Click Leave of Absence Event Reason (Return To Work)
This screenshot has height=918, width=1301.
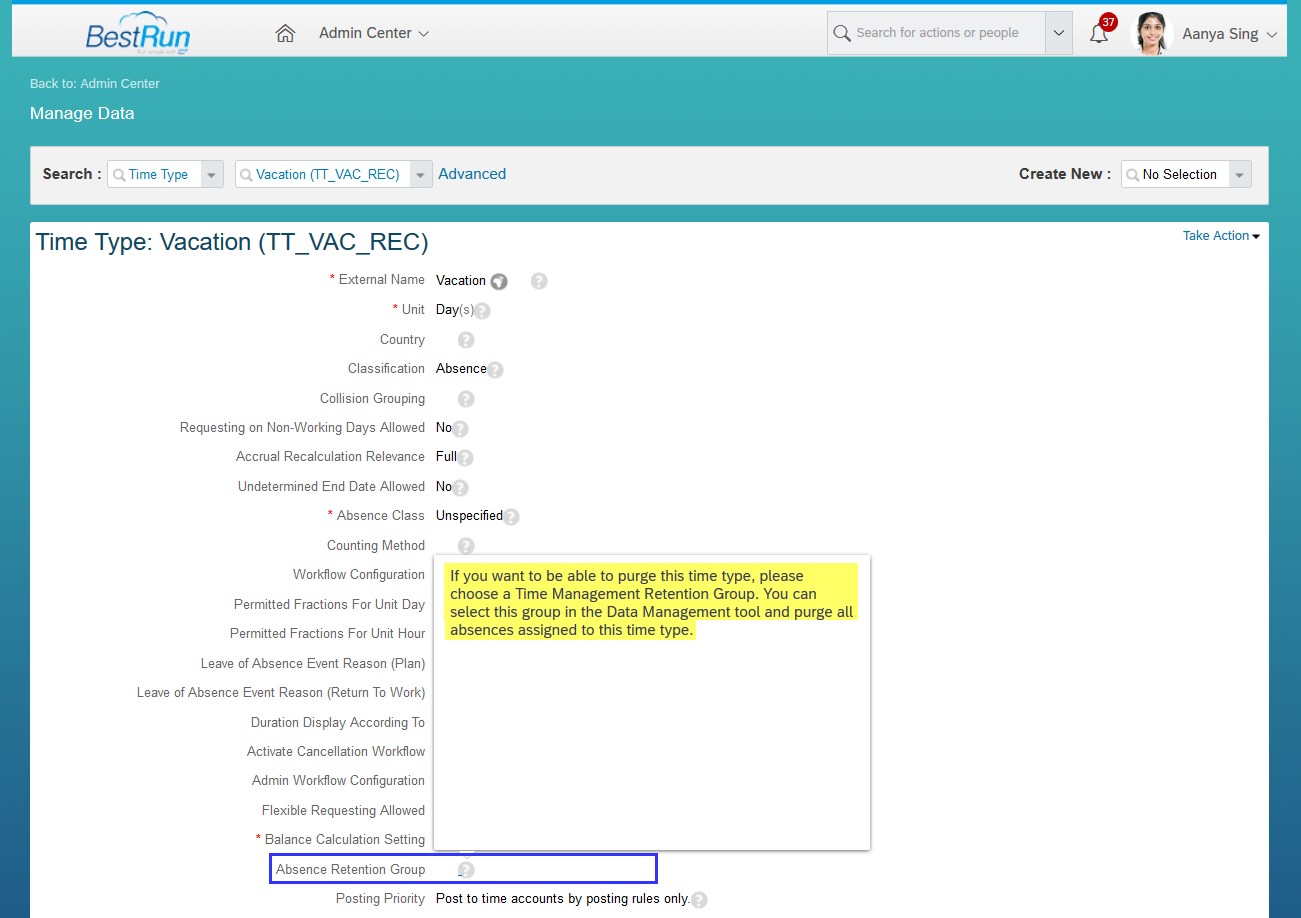(281, 693)
